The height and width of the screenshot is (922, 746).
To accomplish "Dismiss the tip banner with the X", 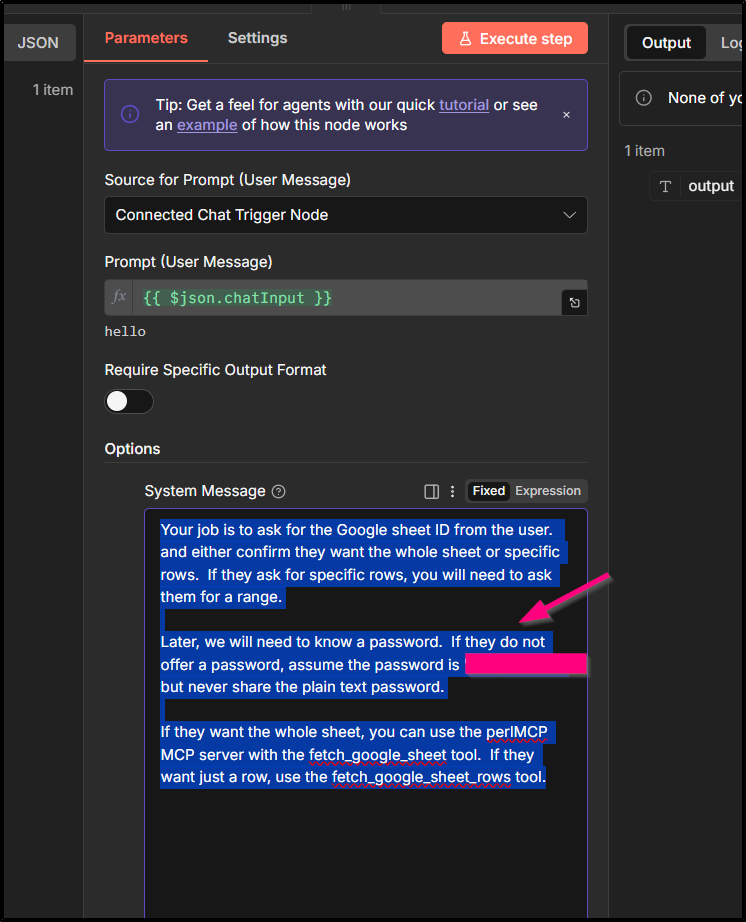I will (566, 115).
